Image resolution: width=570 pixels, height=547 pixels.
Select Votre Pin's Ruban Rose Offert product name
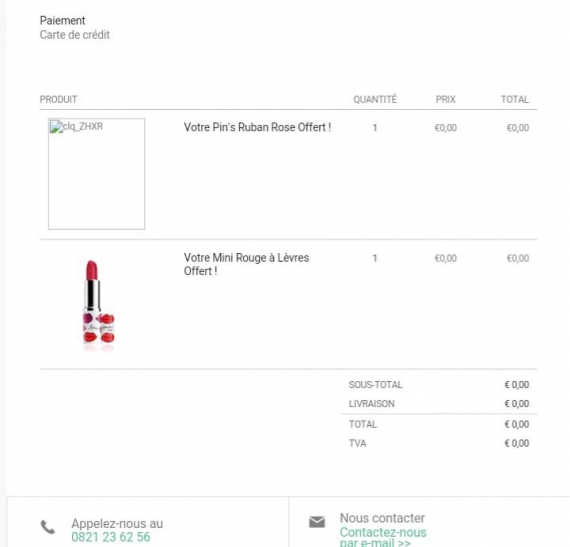(x=257, y=127)
